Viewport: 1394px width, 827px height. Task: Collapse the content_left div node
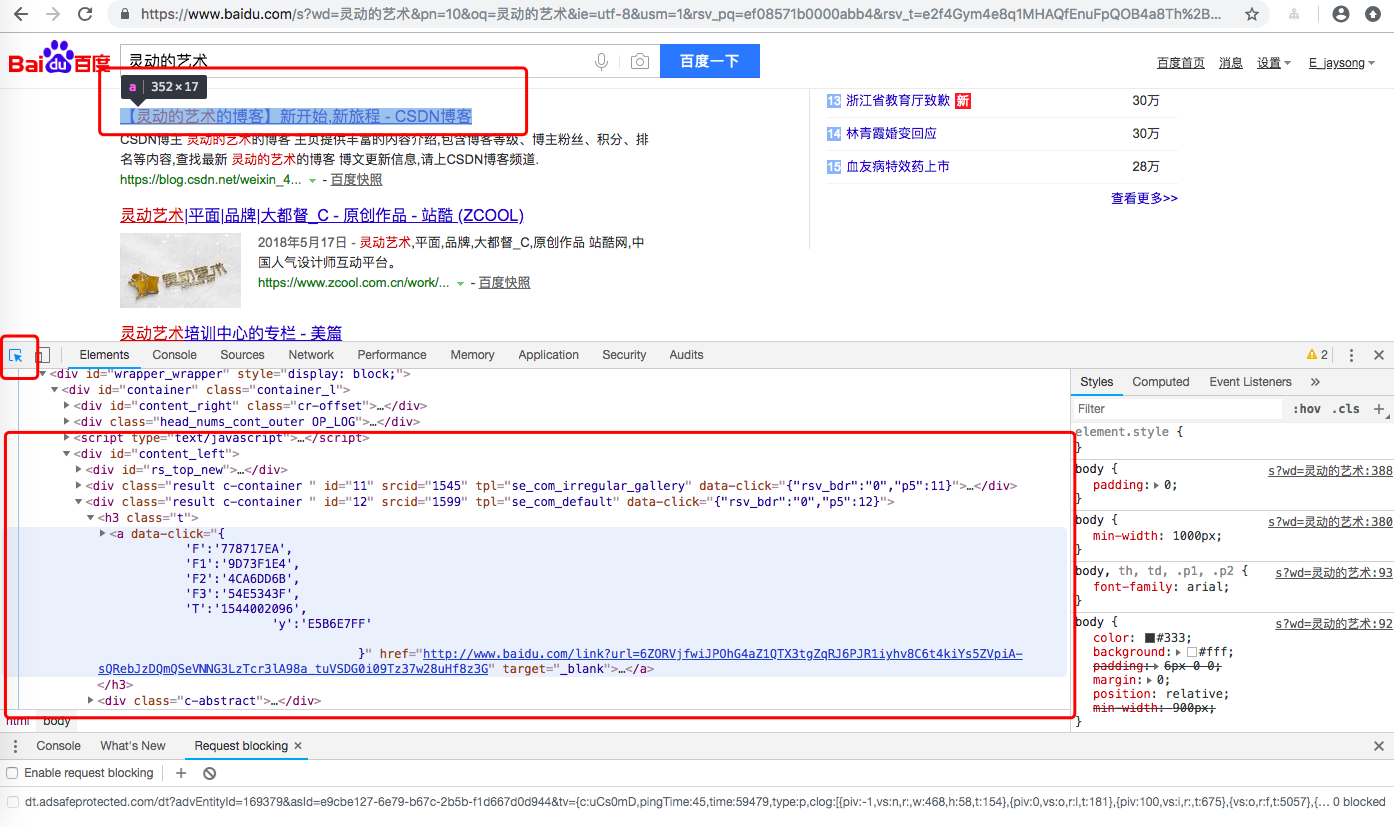point(67,454)
